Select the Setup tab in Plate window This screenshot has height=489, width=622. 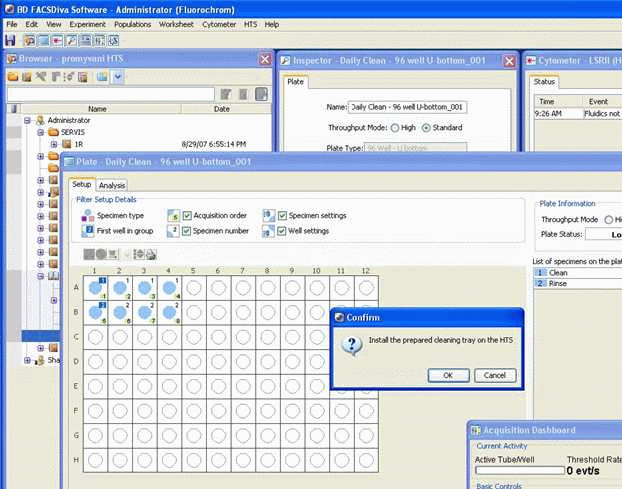coord(82,184)
